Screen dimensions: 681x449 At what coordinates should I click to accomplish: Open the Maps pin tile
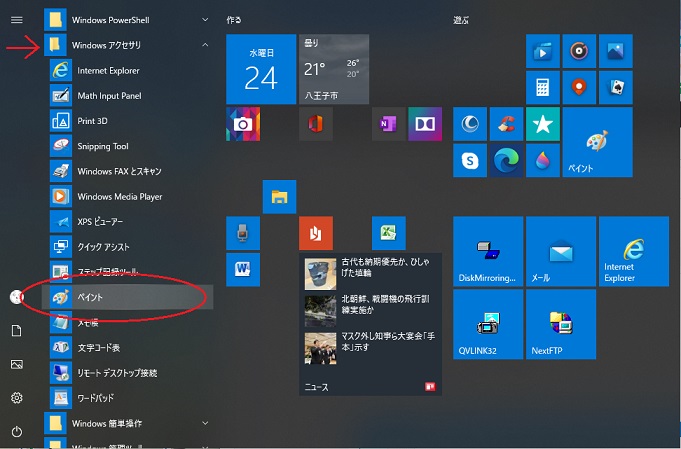click(x=579, y=88)
